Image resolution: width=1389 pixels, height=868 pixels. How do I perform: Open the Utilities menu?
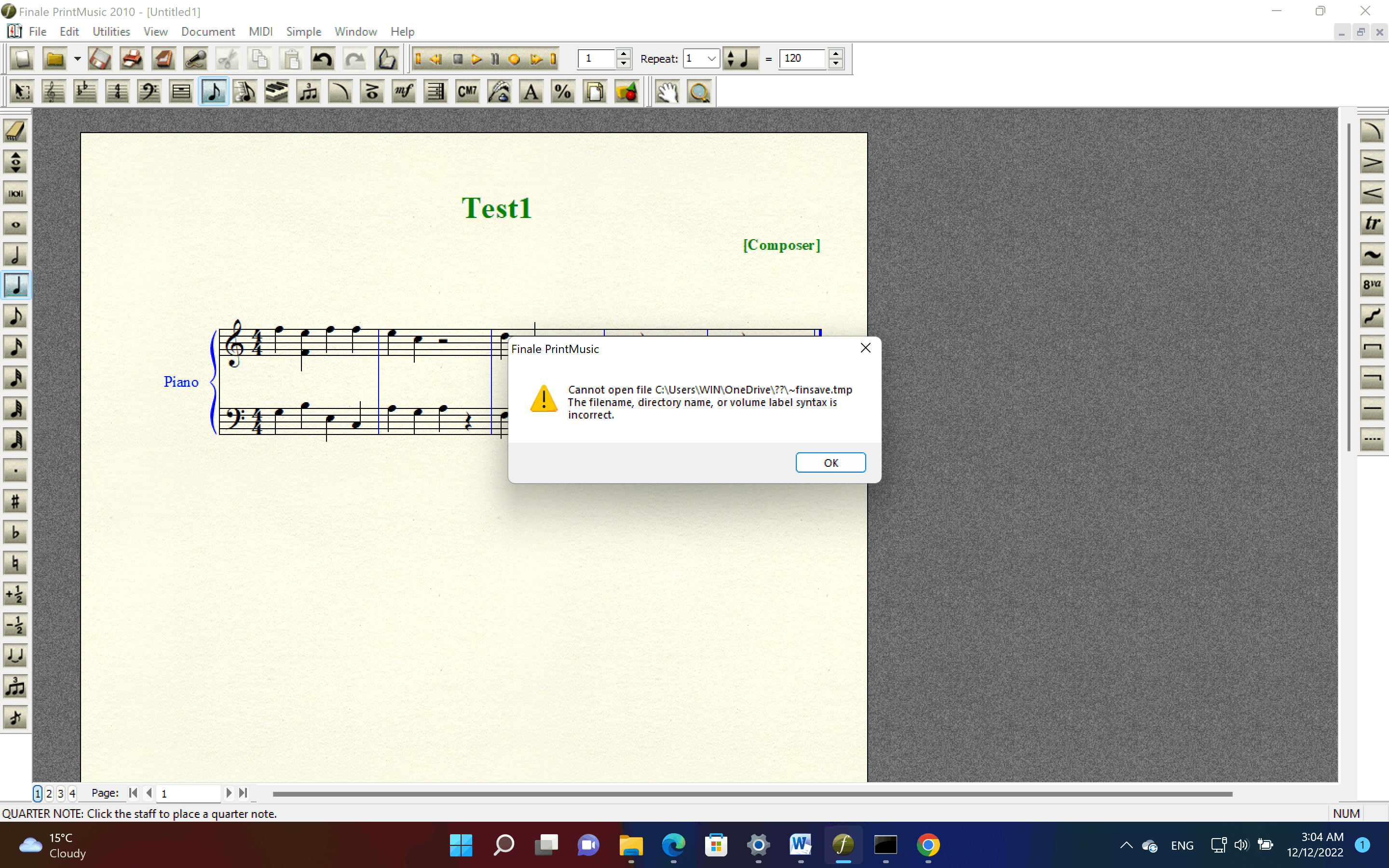point(111,31)
